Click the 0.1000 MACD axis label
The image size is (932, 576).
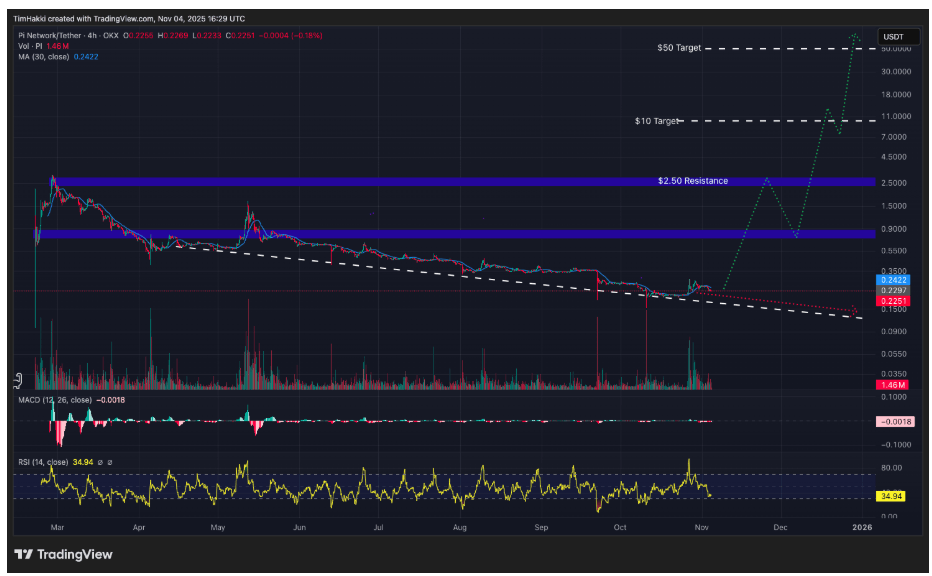click(x=894, y=396)
